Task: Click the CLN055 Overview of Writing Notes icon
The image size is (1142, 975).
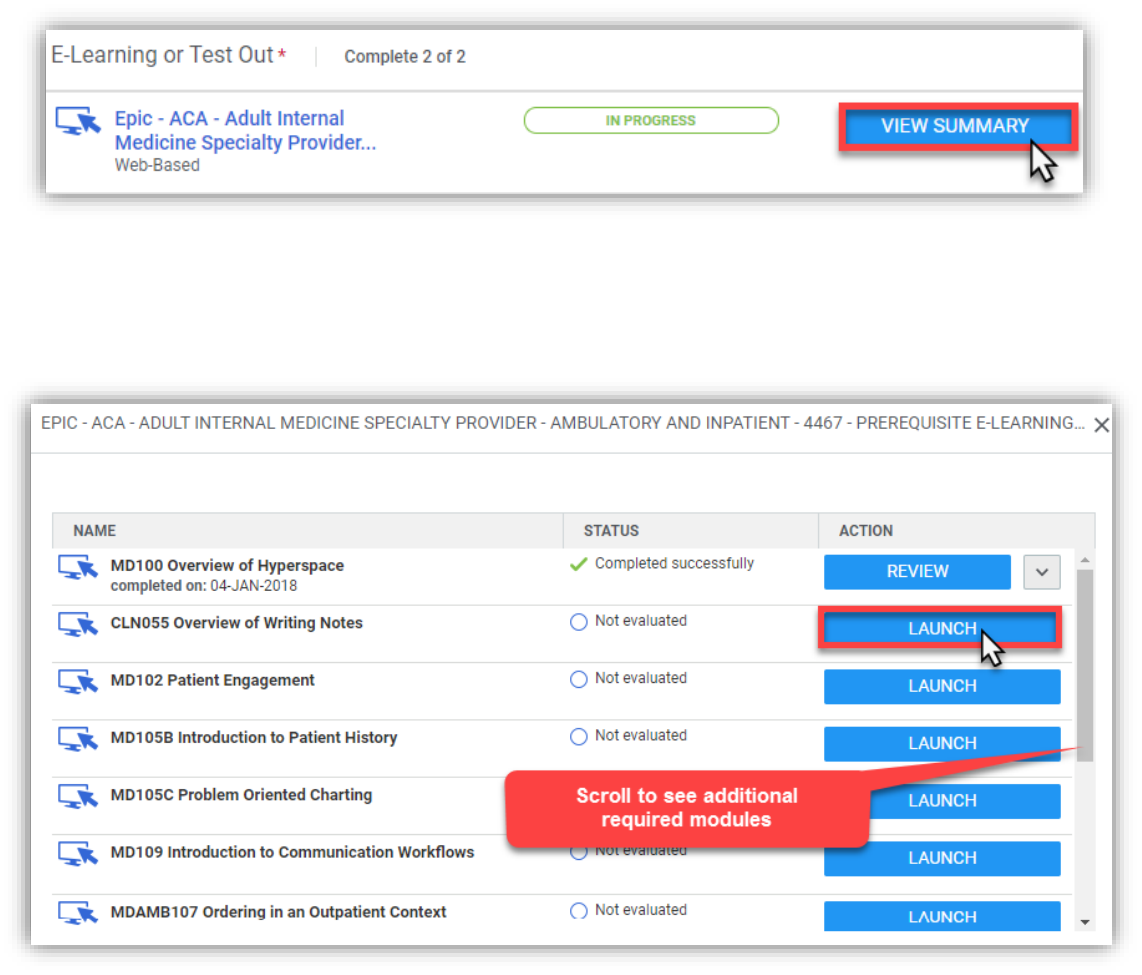Action: pos(78,625)
